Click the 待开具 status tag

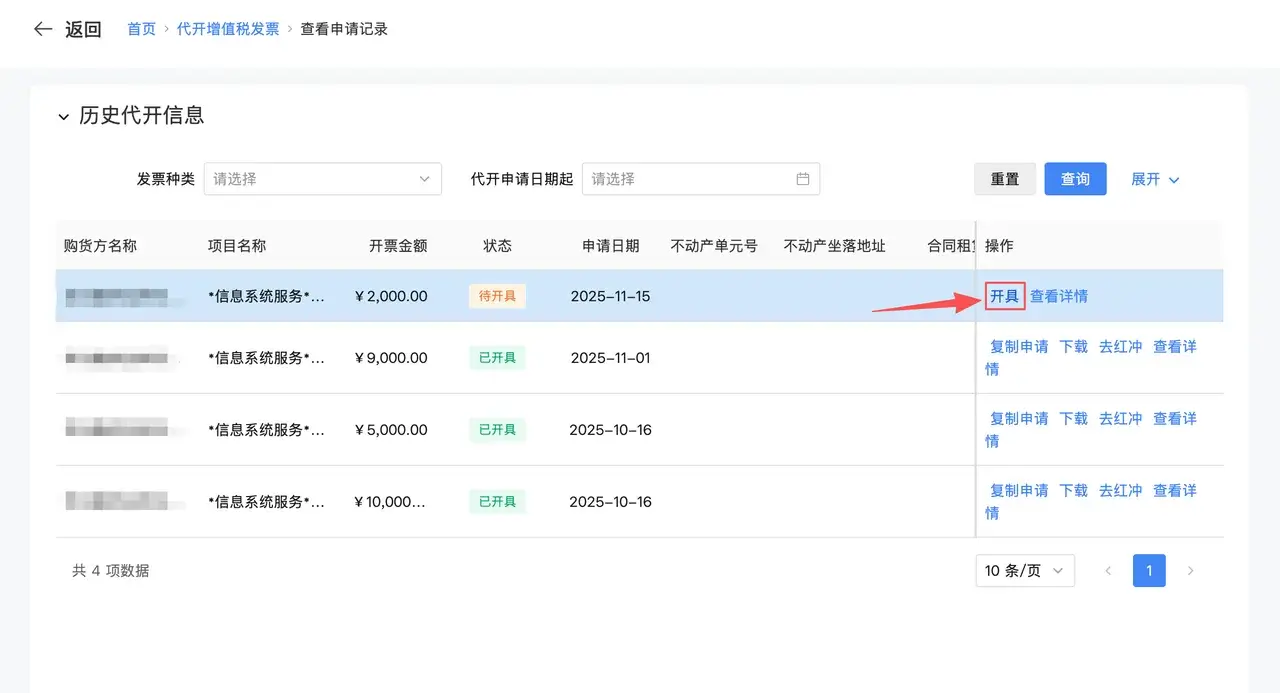(x=497, y=296)
